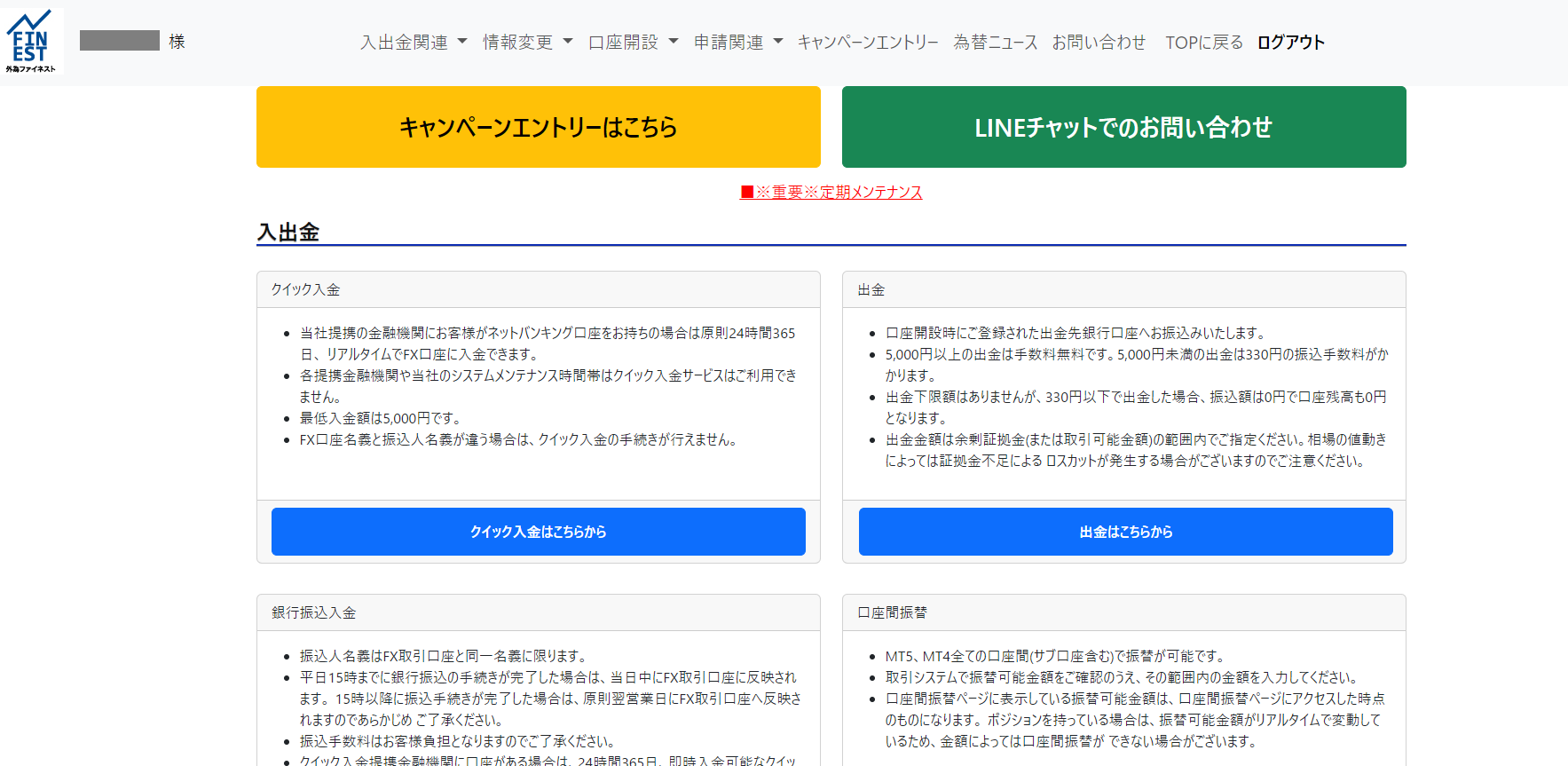Select お問い合わせ in the navigation bar
This screenshot has width=1568, height=766.
pyautogui.click(x=1099, y=43)
